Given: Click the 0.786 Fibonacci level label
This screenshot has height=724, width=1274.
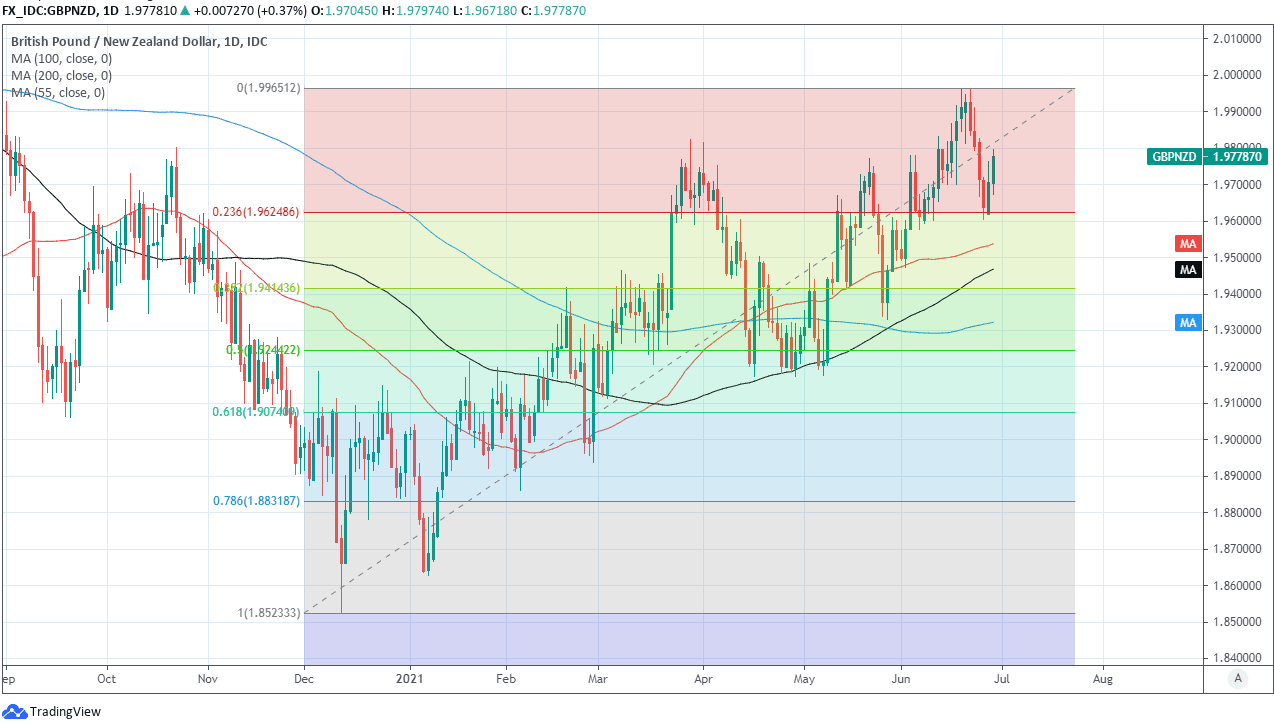Looking at the screenshot, I should click(256, 501).
